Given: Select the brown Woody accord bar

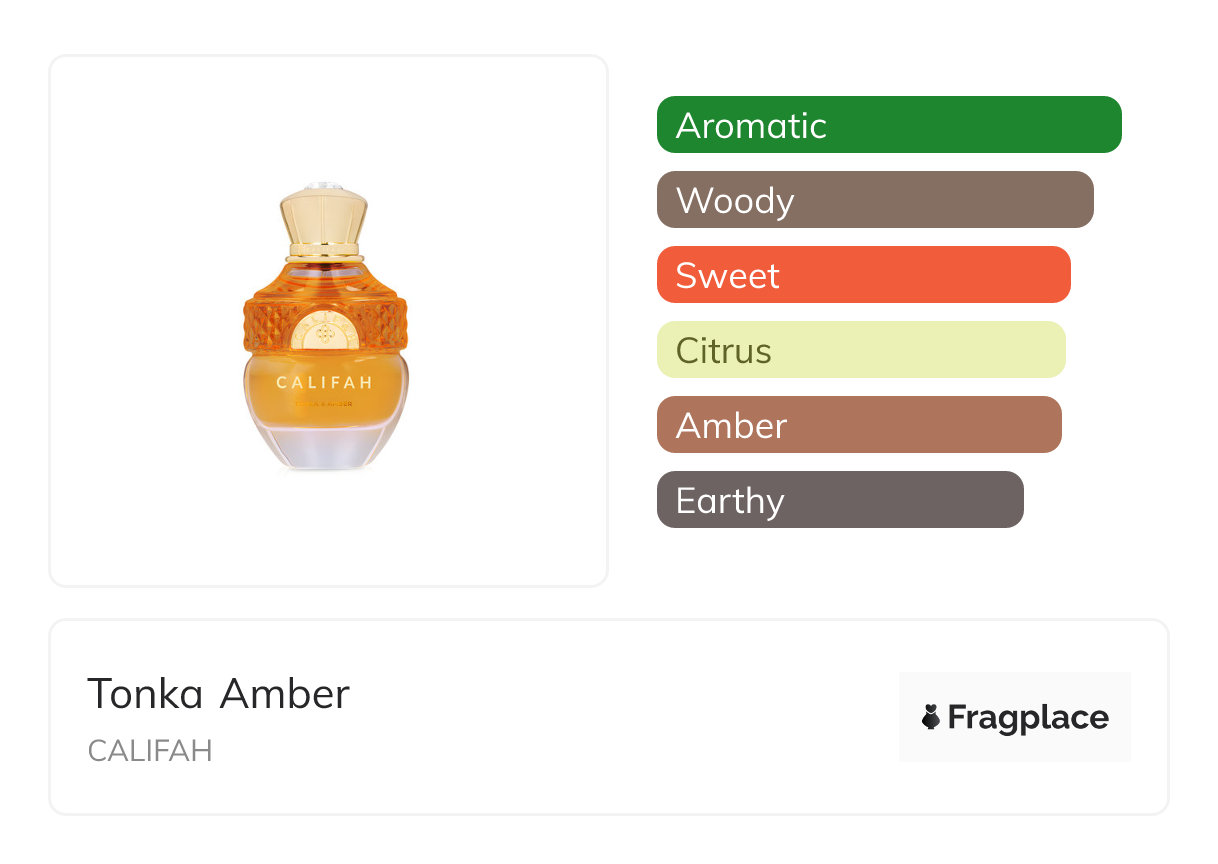Looking at the screenshot, I should (x=874, y=200).
